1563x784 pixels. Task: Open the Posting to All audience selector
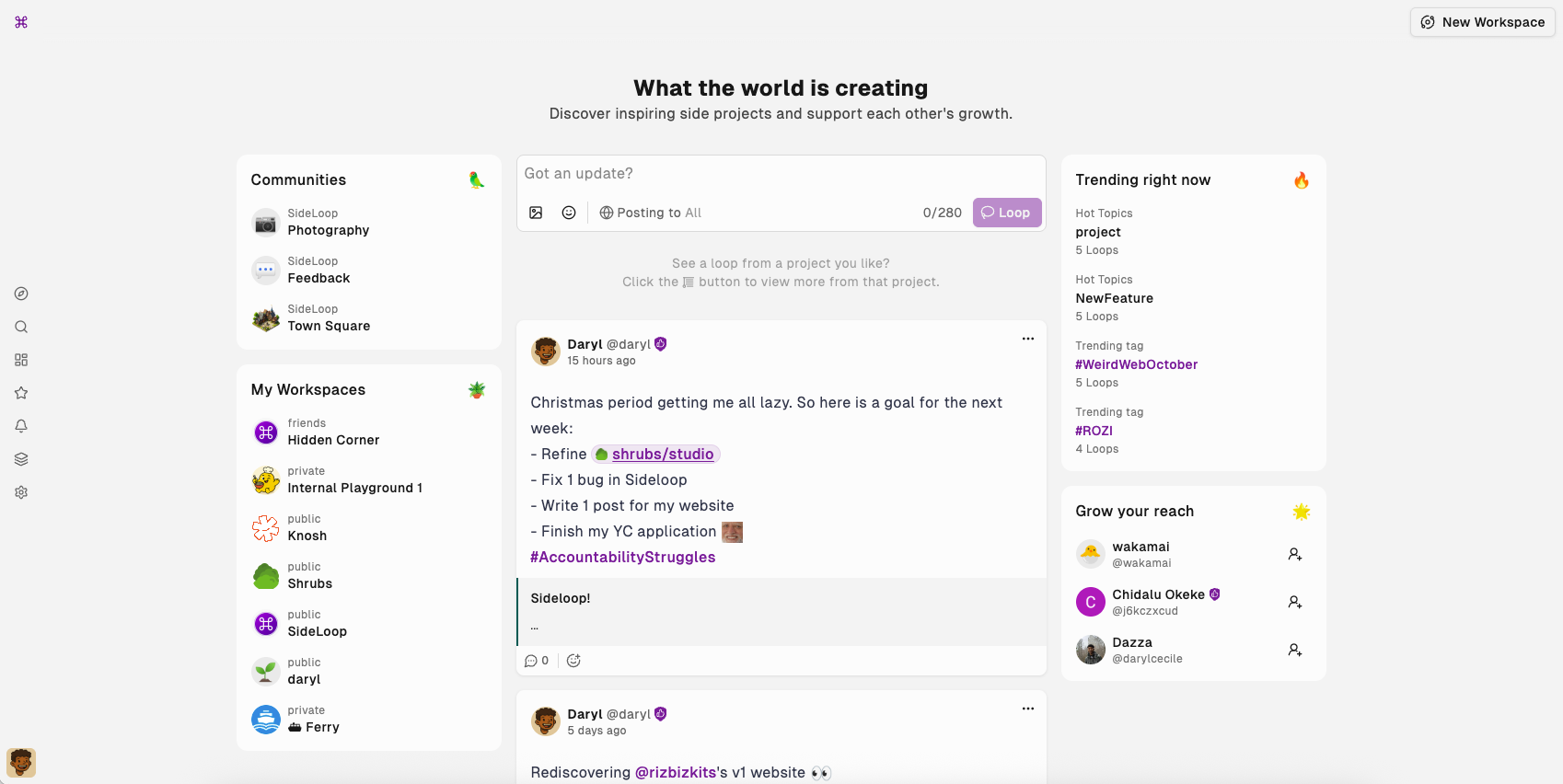coord(650,213)
